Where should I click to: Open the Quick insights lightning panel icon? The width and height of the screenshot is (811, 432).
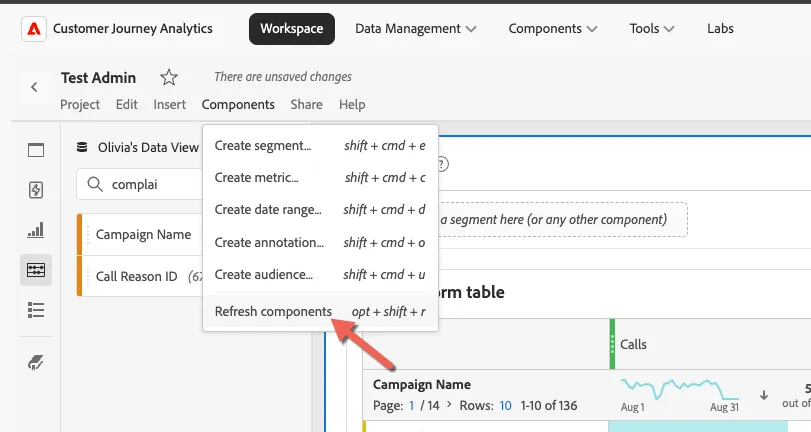(x=36, y=190)
